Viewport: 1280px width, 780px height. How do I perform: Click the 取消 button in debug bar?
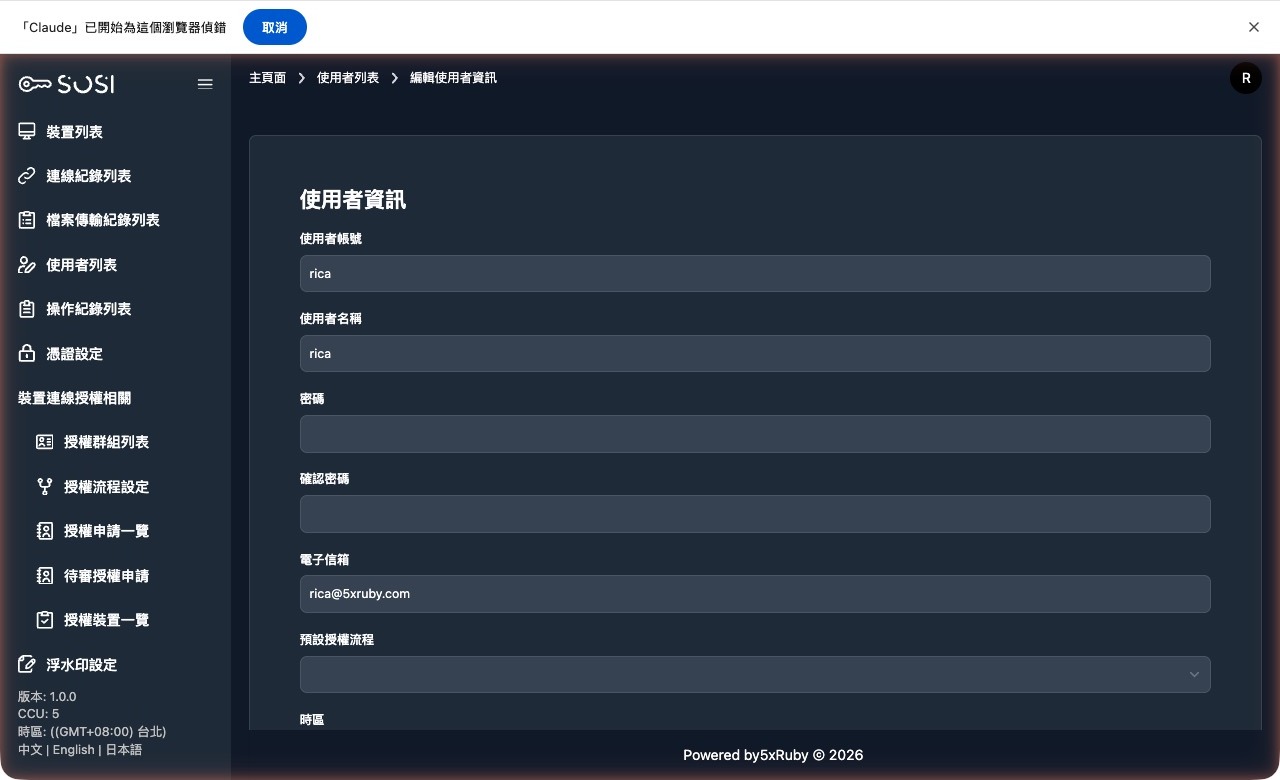point(274,27)
